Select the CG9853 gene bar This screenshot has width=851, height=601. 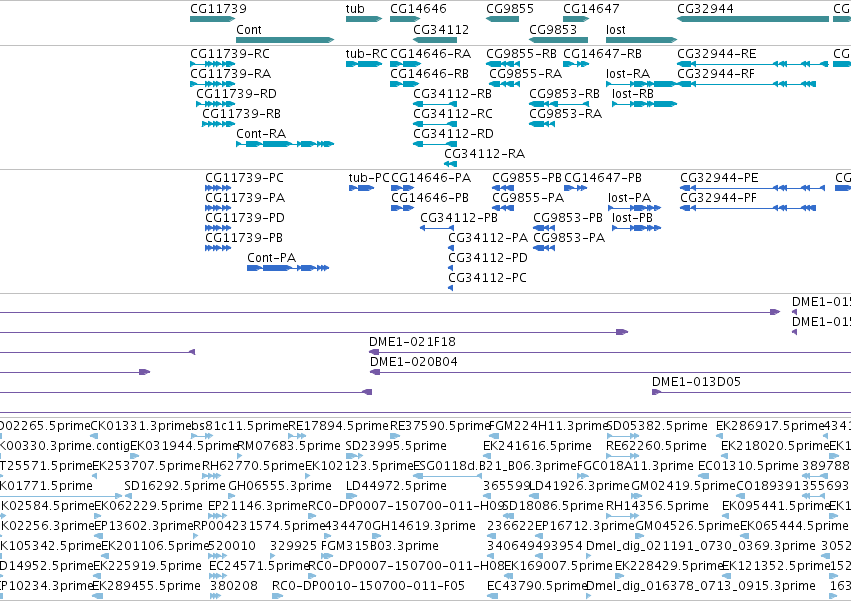558,40
